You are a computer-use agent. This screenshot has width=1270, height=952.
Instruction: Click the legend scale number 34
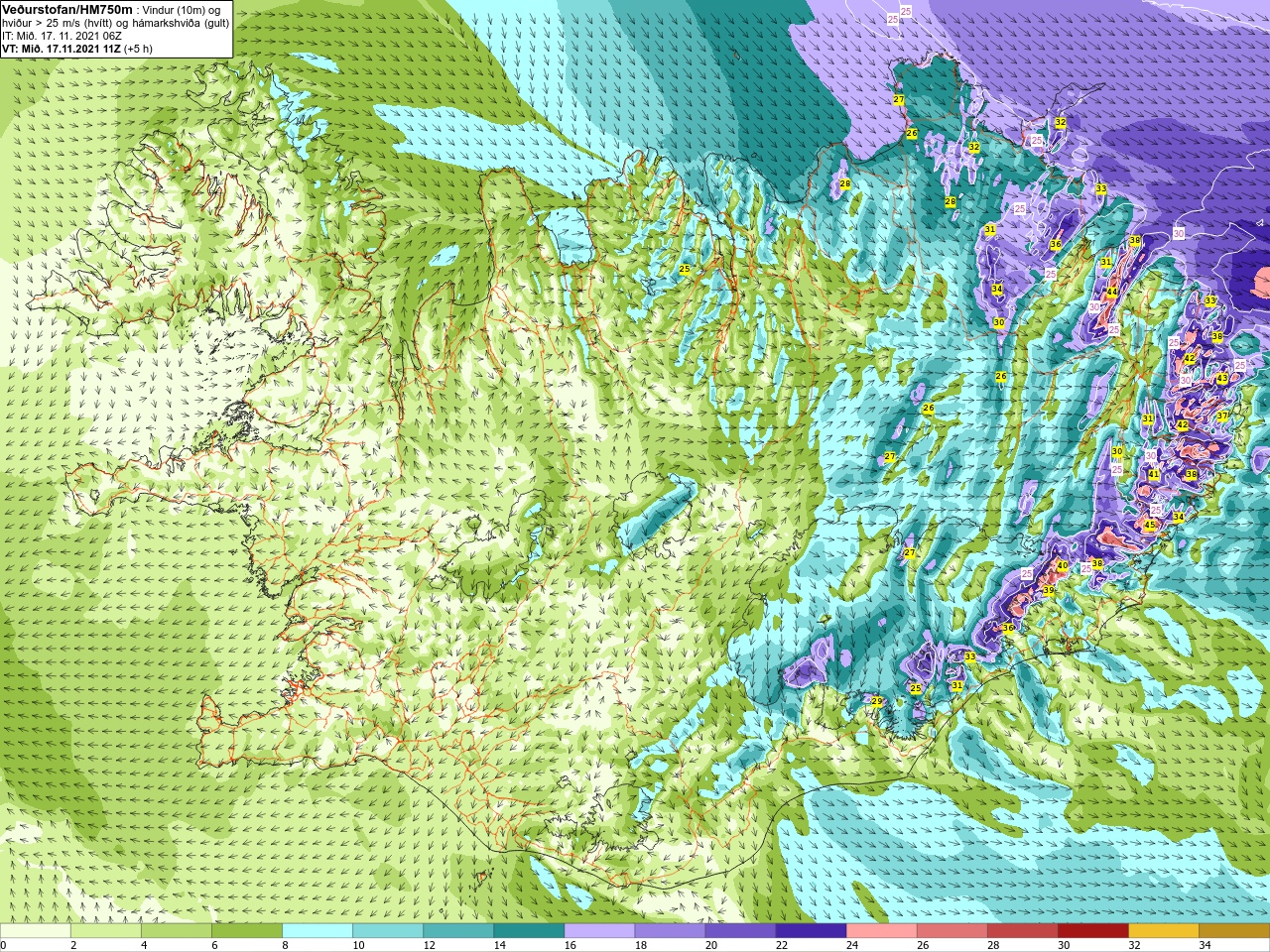tap(1205, 945)
